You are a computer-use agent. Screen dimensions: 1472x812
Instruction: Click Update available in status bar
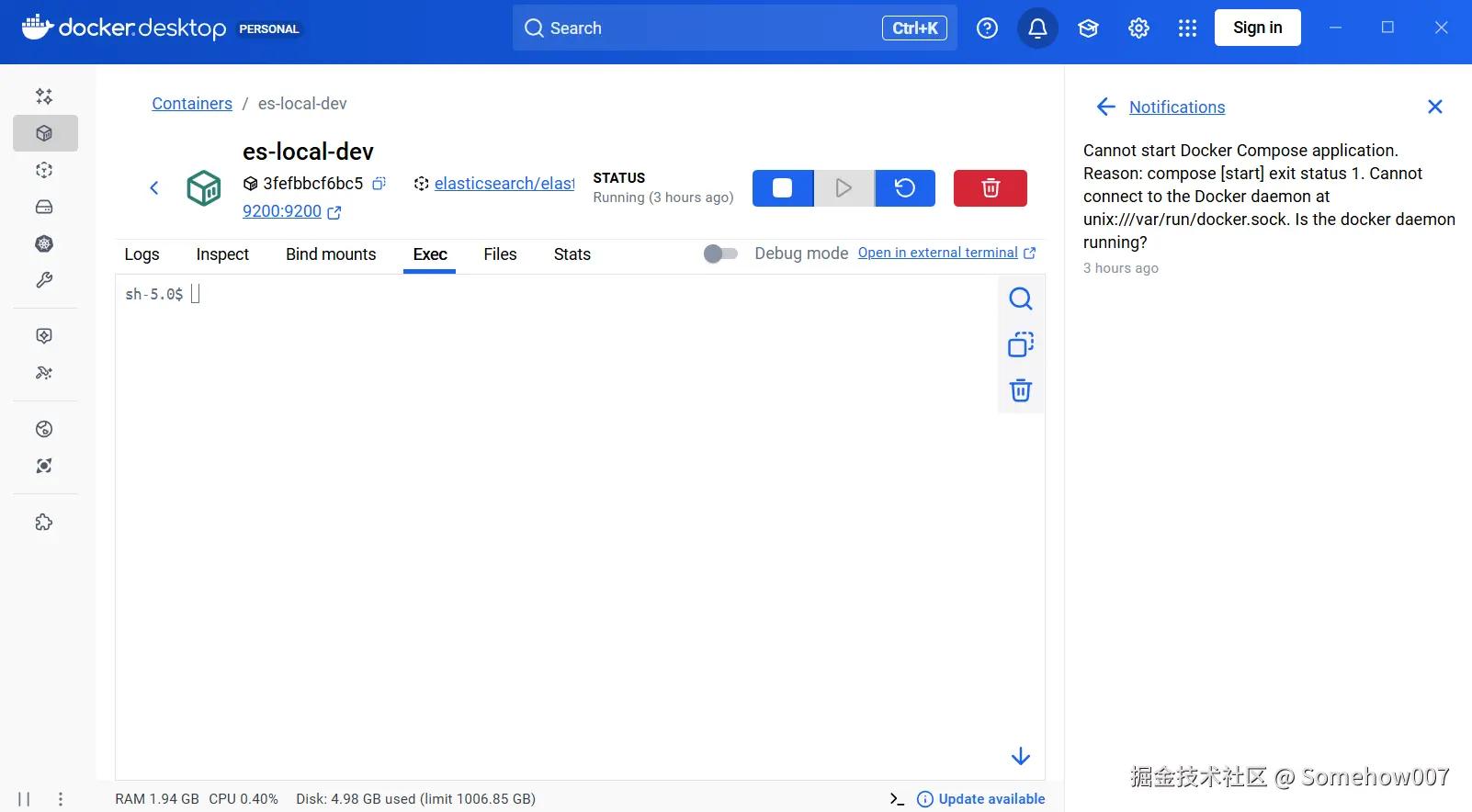(981, 799)
